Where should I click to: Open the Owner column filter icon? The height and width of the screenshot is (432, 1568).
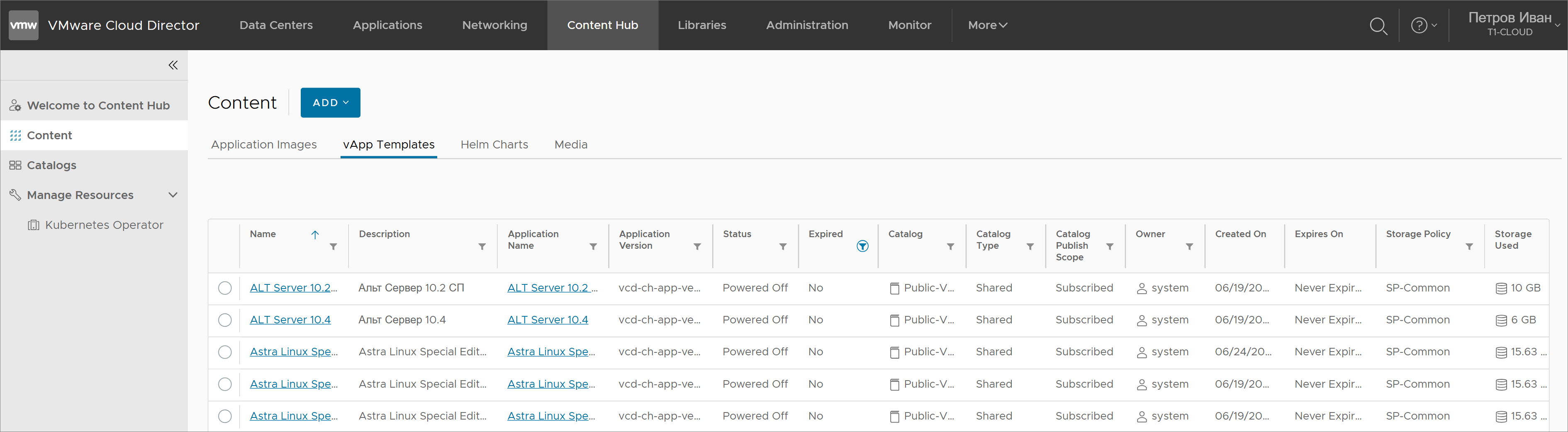(1189, 246)
